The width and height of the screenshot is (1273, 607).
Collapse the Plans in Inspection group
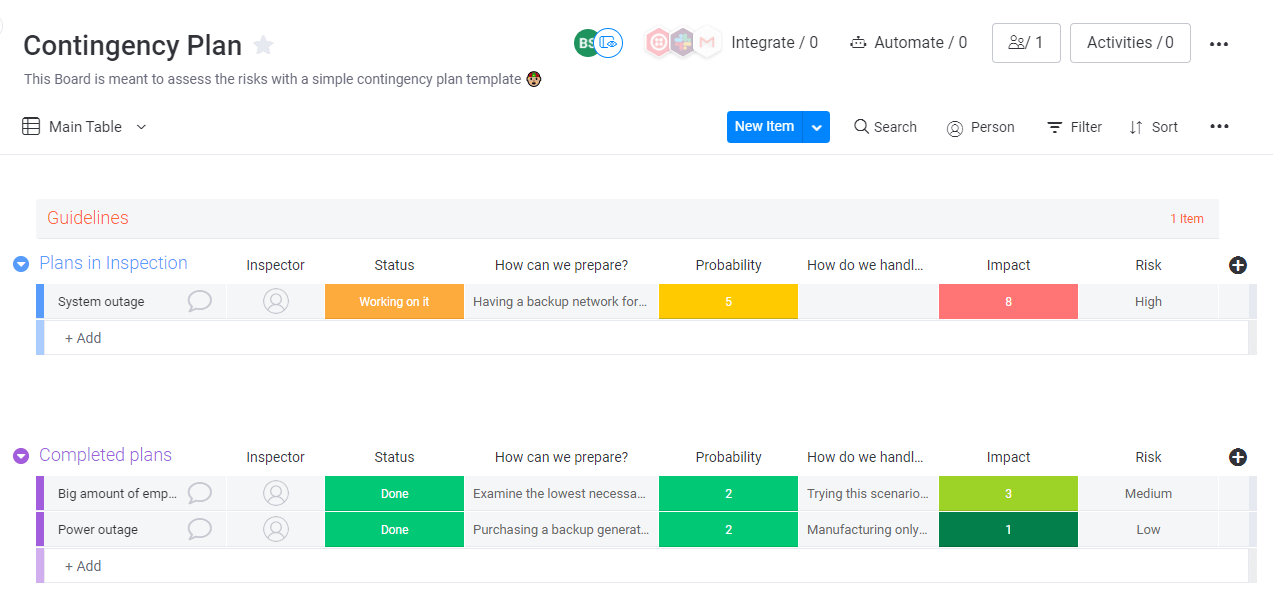[x=21, y=264]
